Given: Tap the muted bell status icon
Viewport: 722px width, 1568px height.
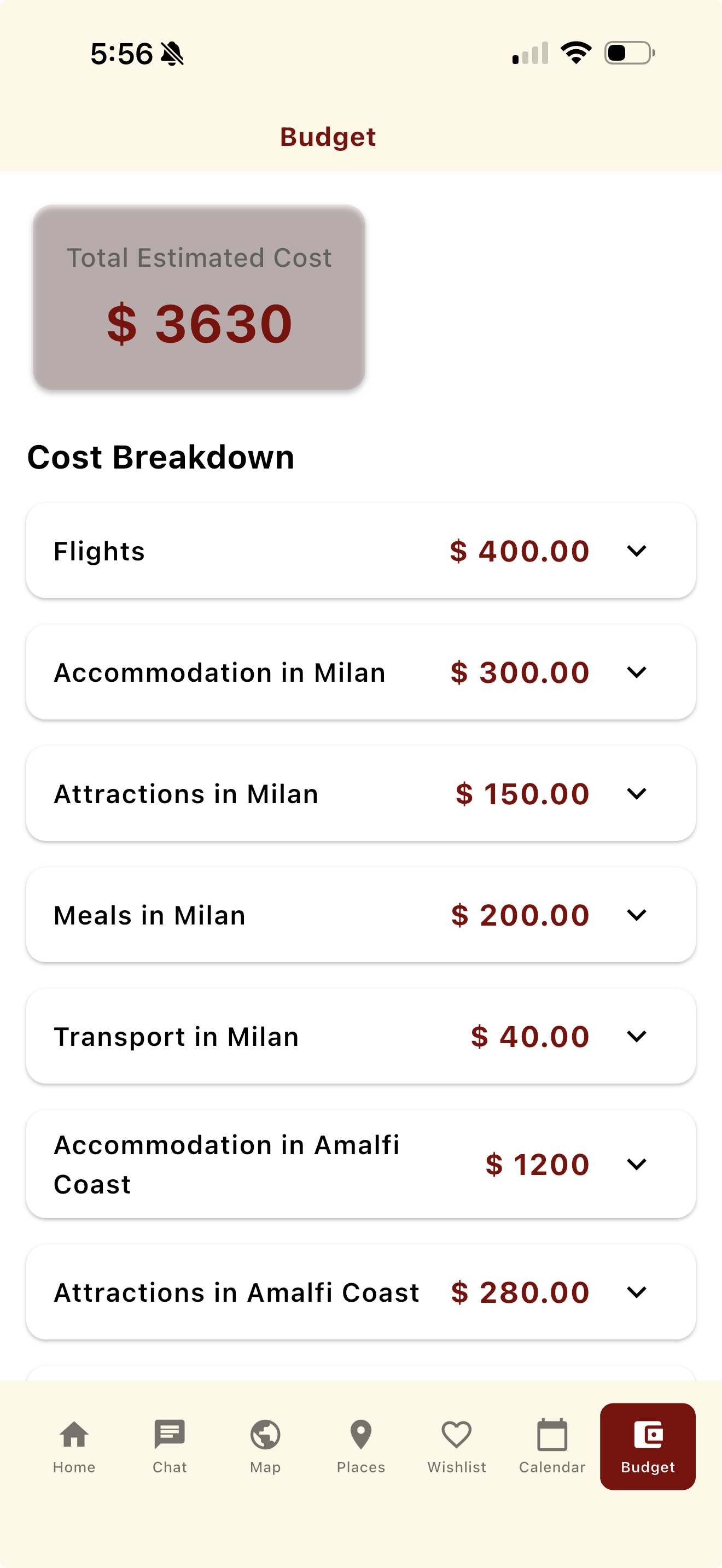Looking at the screenshot, I should click(172, 54).
